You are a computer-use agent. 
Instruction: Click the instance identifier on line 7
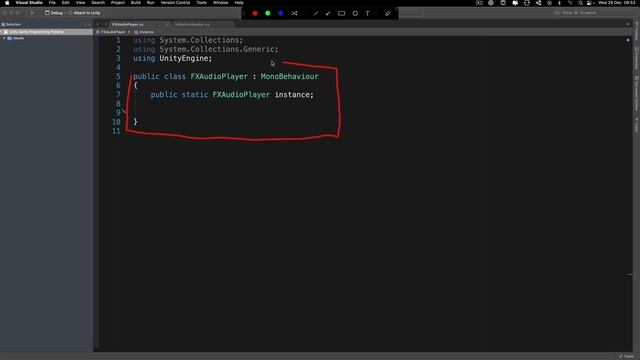292,95
